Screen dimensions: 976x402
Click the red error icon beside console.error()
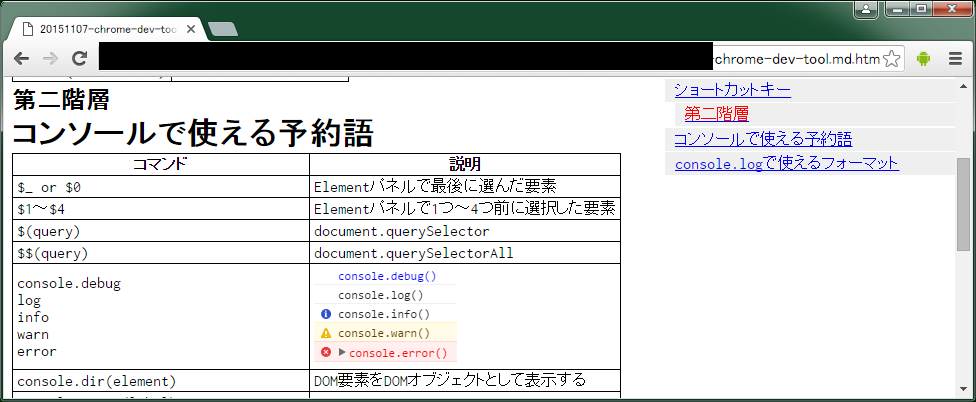[x=326, y=352]
